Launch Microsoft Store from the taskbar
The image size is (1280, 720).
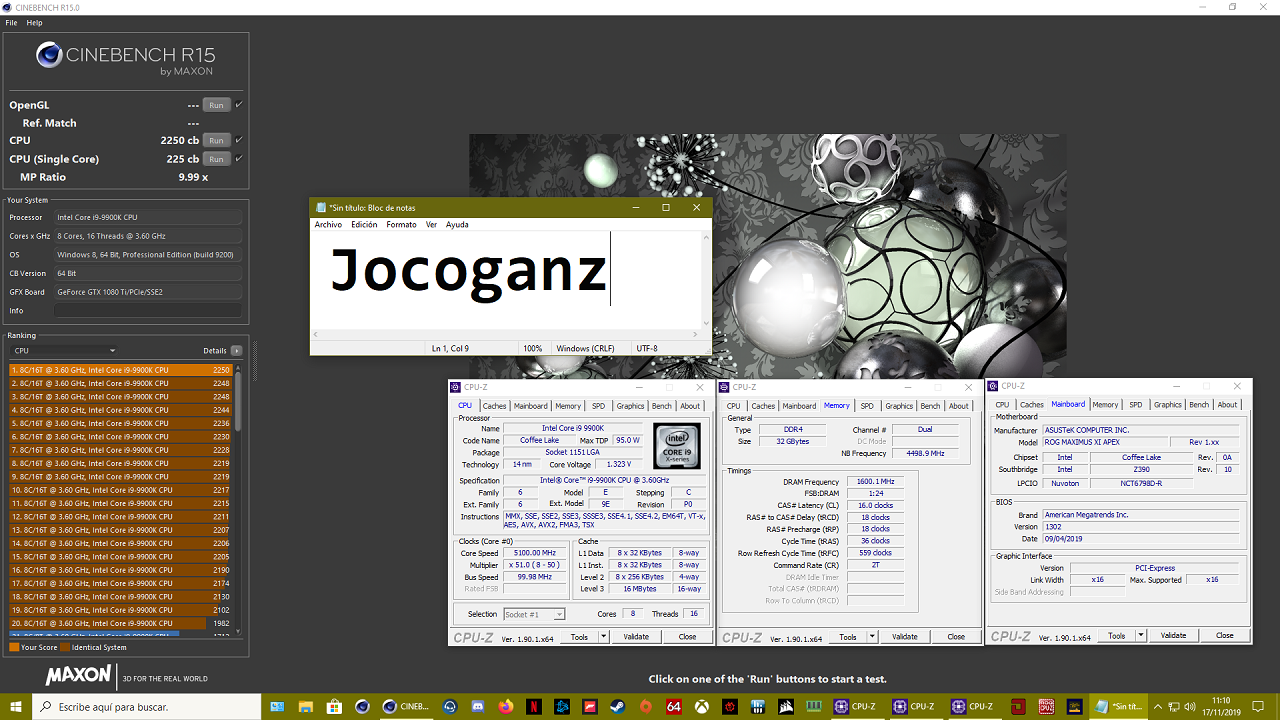tap(334, 707)
